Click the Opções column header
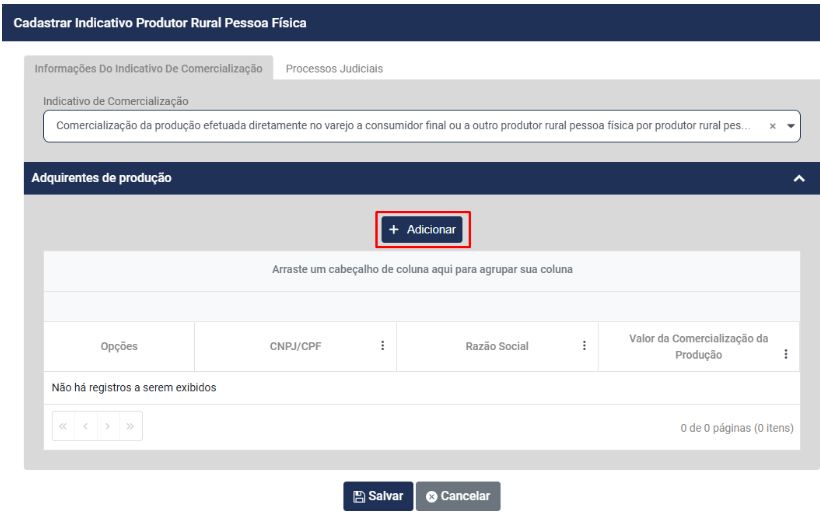Viewport: 820px width, 514px height. click(119, 347)
